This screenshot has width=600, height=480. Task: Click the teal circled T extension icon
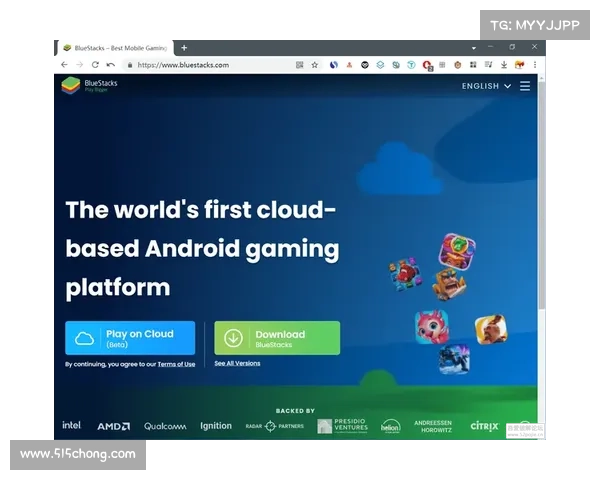click(x=411, y=65)
